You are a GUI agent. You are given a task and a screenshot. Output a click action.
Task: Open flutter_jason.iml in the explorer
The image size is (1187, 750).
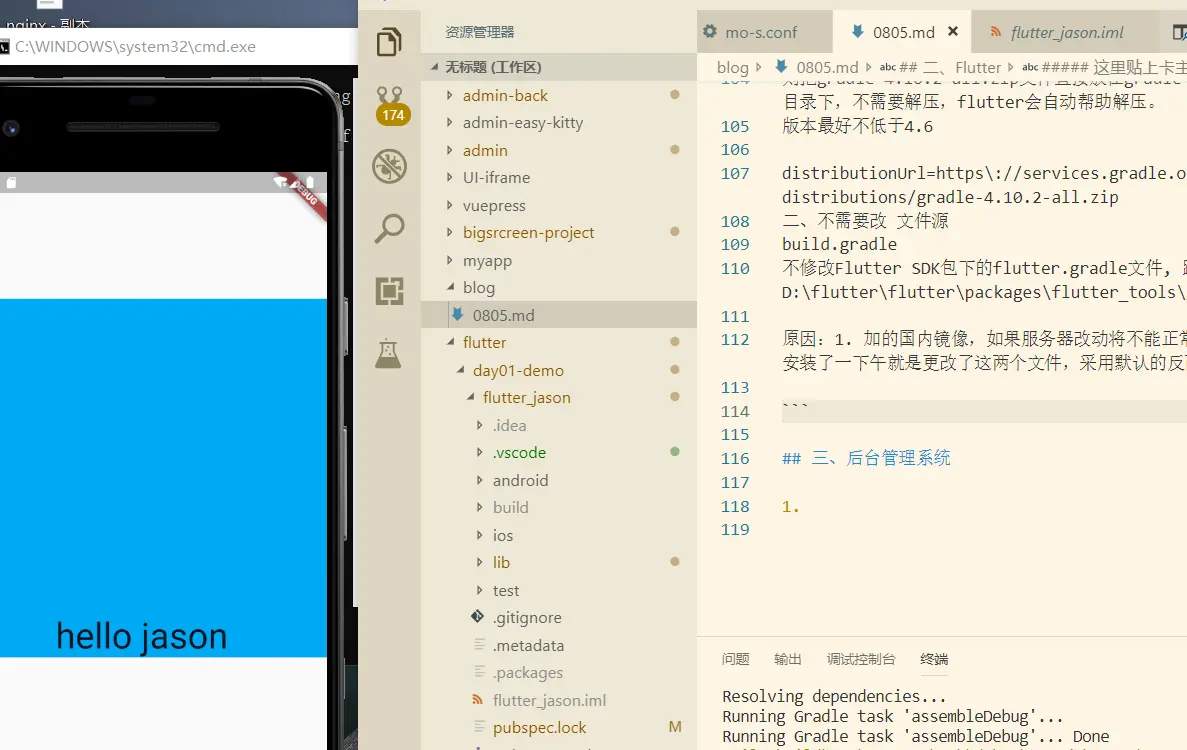[558, 700]
